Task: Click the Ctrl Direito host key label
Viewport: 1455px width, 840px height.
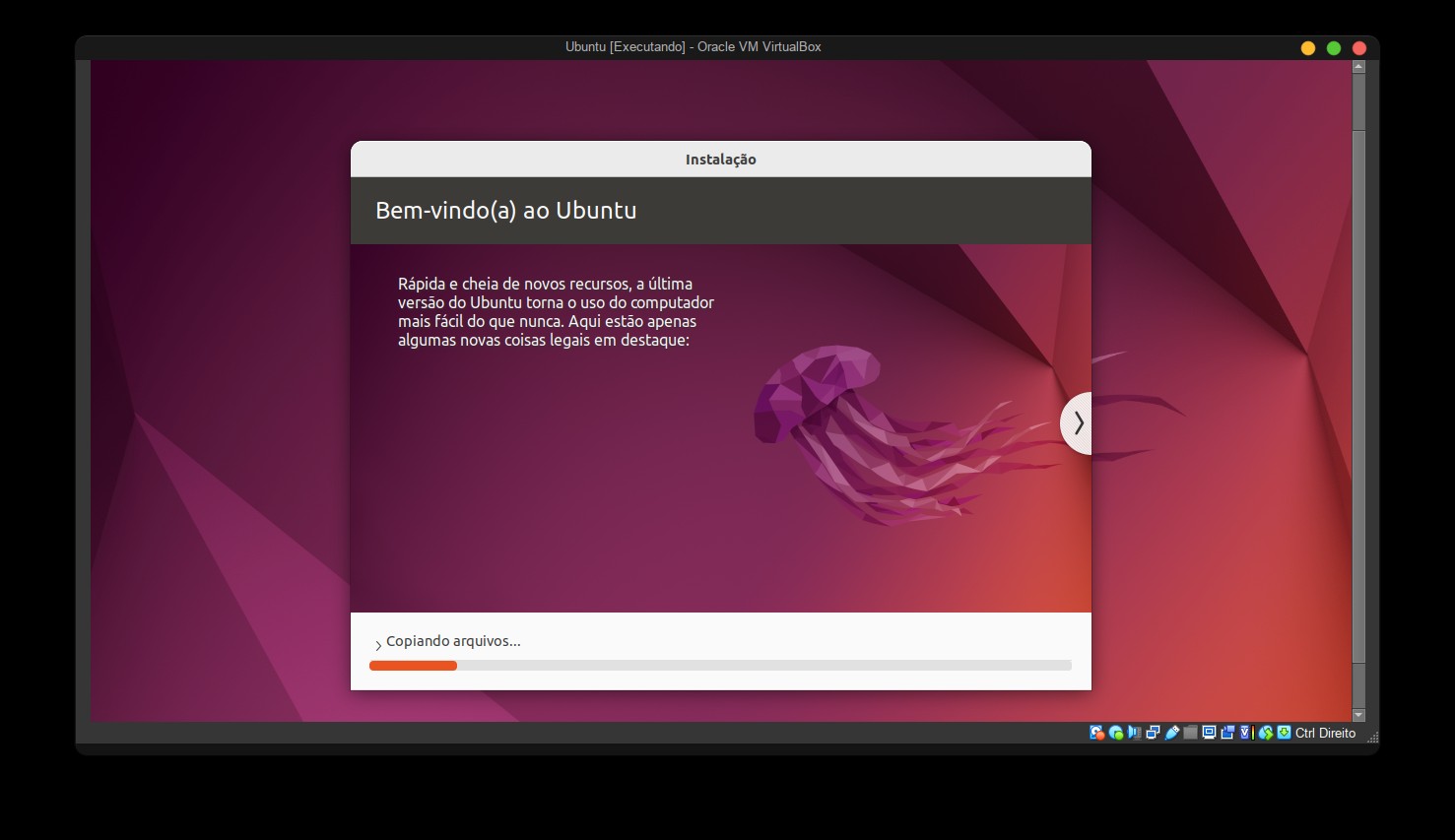Action: [x=1325, y=733]
